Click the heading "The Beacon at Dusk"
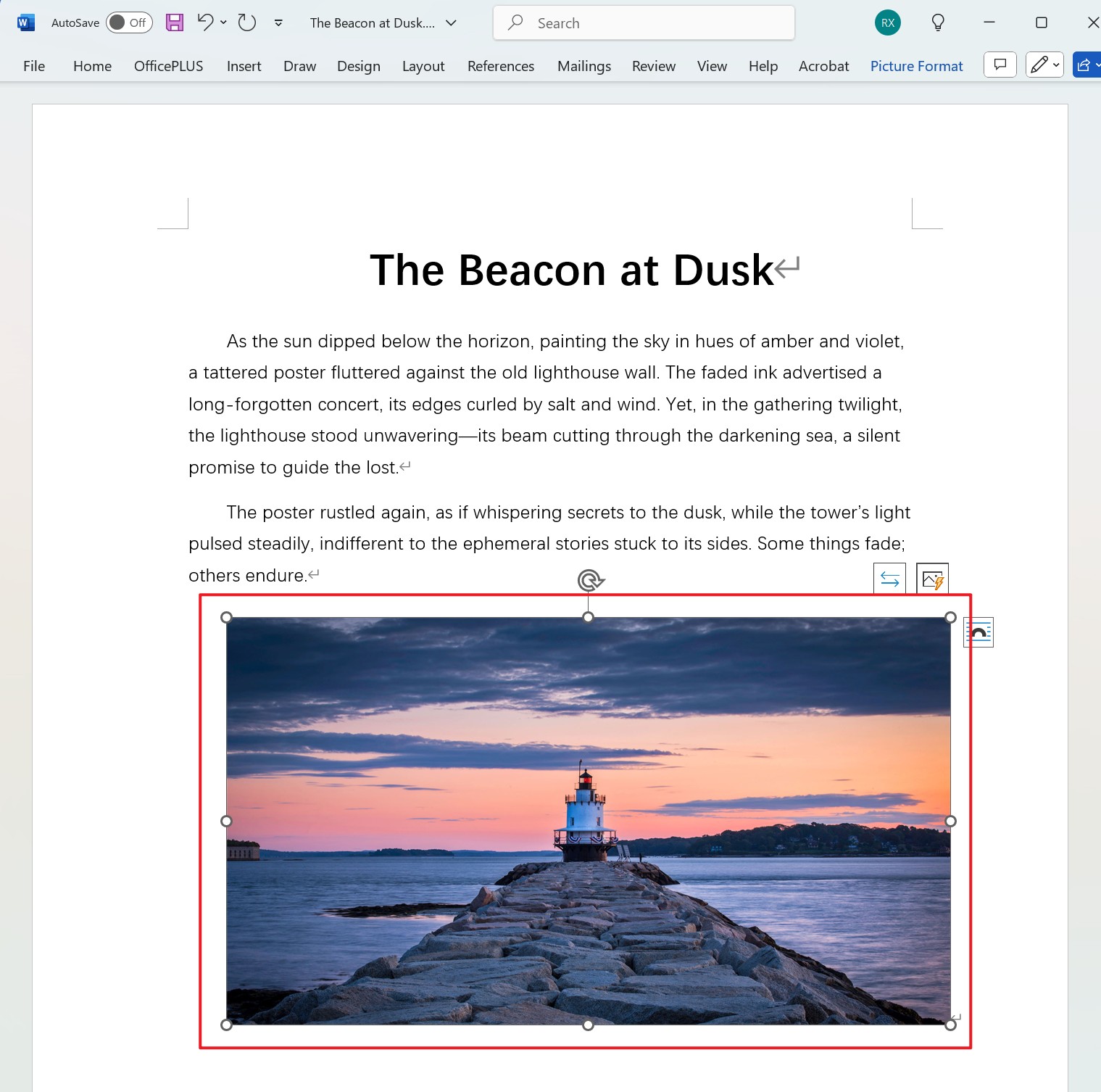Screen dimensions: 1101x1092 tap(572, 270)
